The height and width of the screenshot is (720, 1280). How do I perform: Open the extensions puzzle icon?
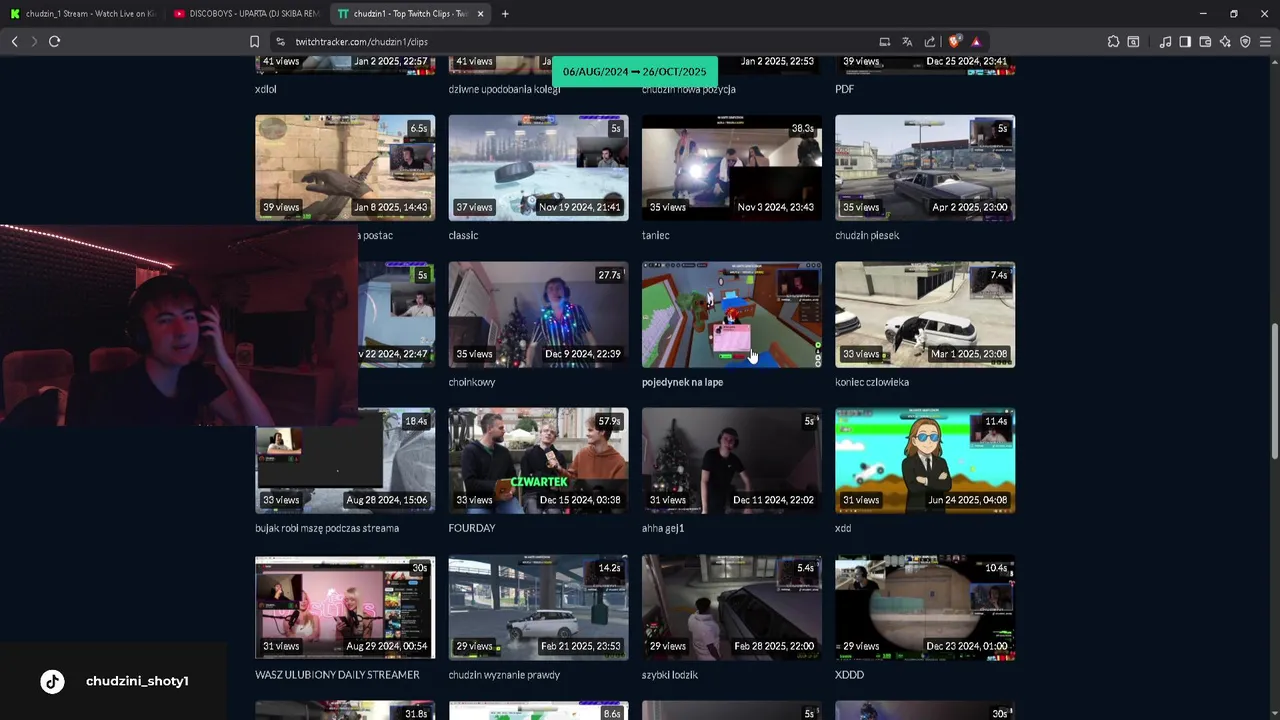point(1113,41)
